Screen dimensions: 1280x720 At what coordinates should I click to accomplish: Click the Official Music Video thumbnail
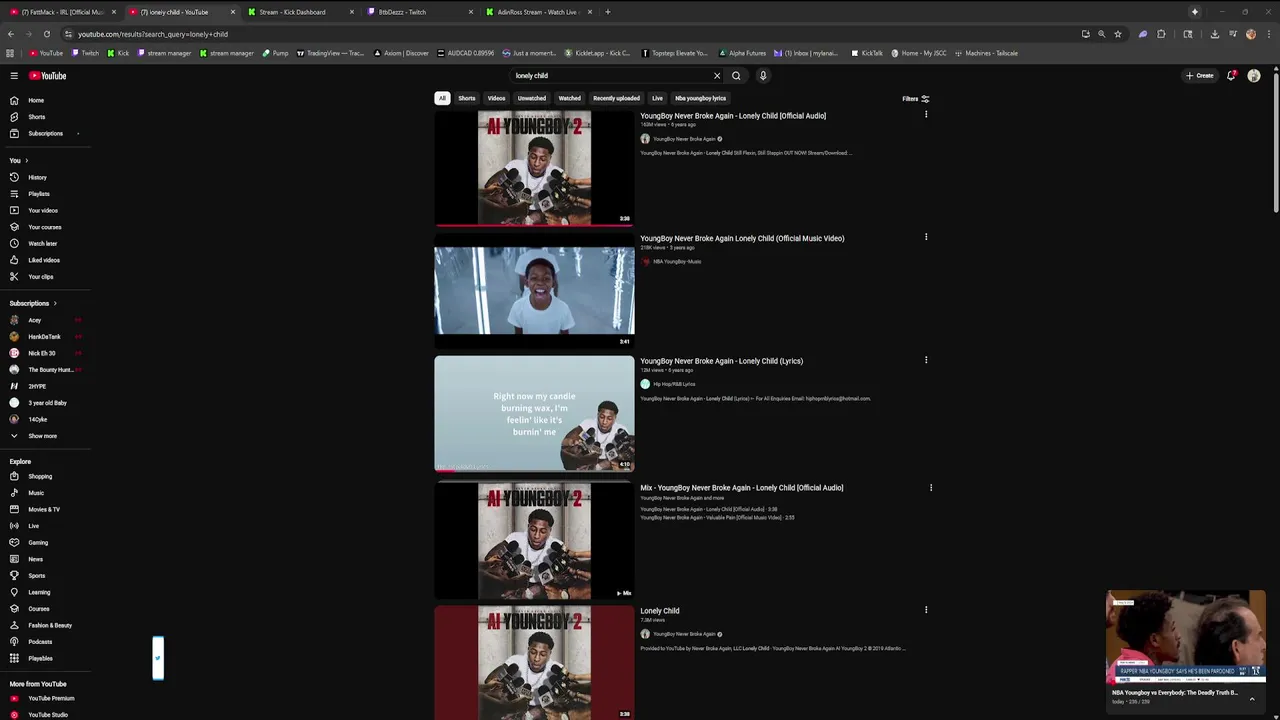tap(534, 291)
